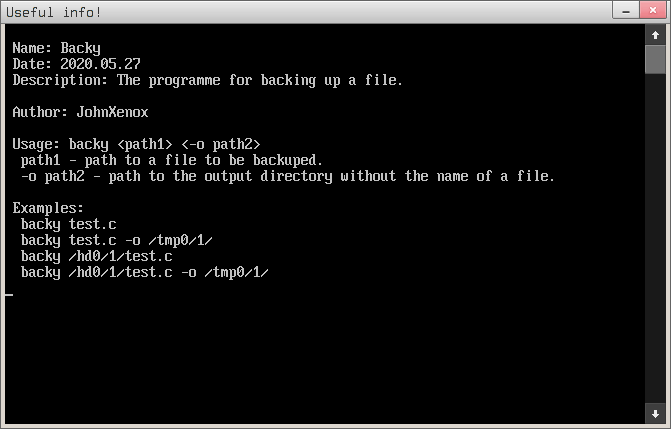
Task: Click the blinking text cursor below the examples
Action: [9, 294]
